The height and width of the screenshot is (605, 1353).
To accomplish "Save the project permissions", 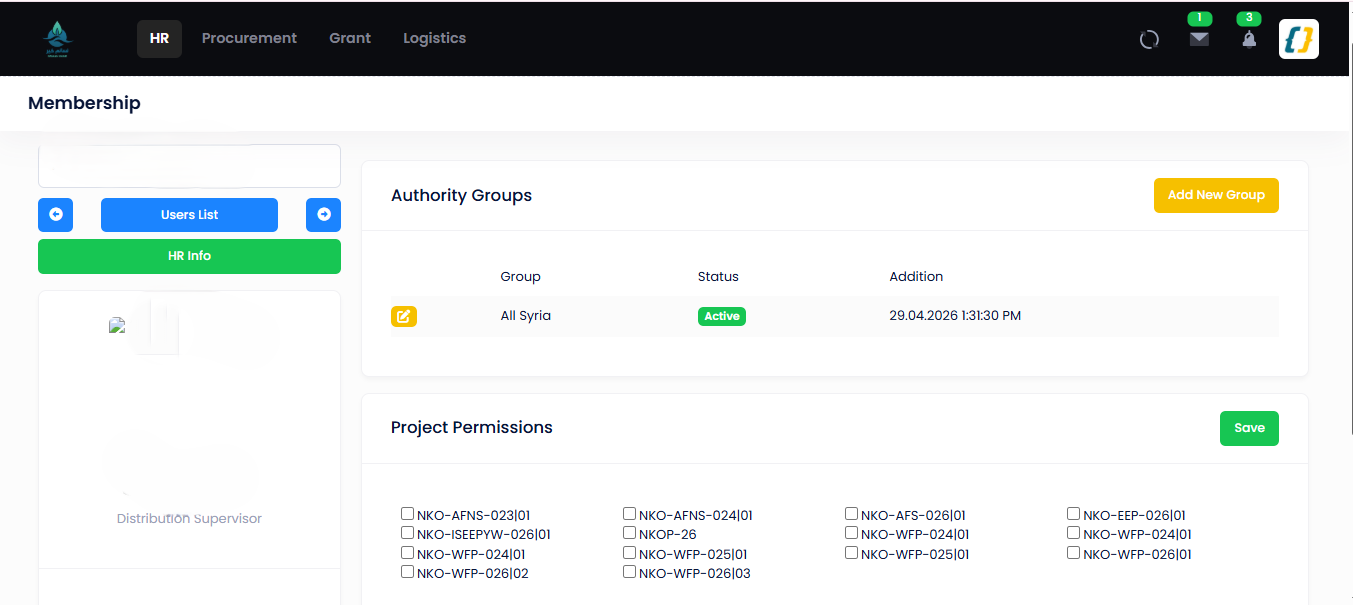I will (1249, 428).
